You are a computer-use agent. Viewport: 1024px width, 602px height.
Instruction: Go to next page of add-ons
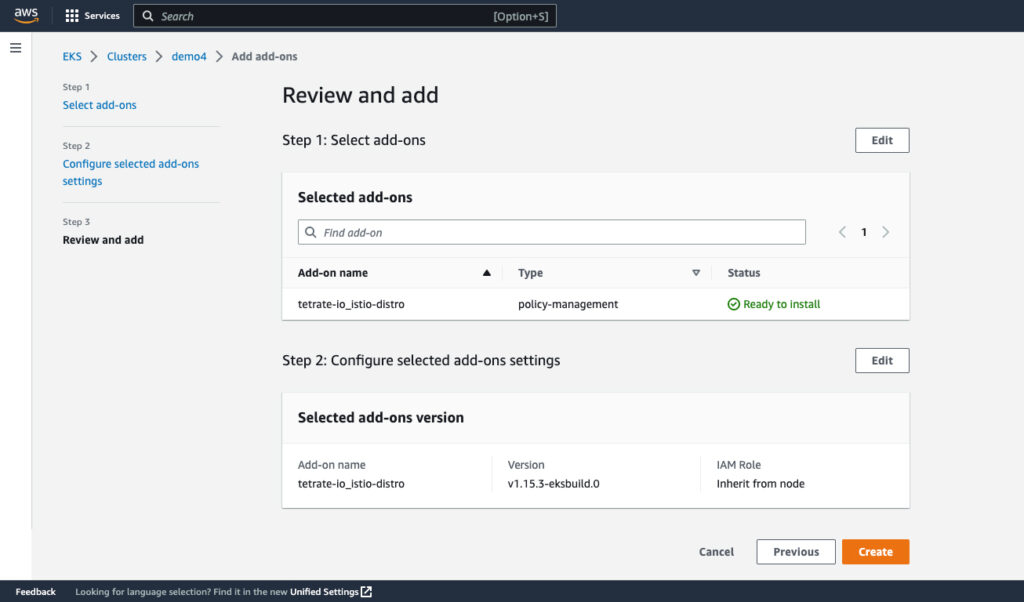coord(886,232)
